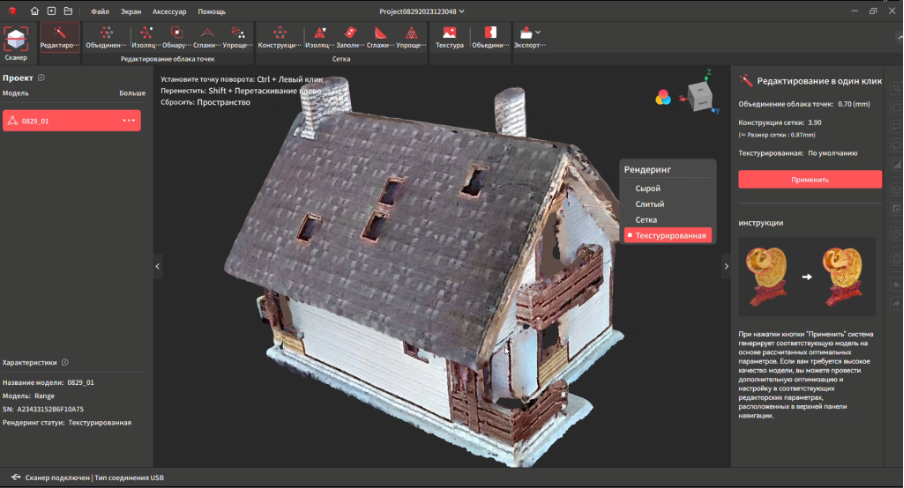
Task: Select the Сырой rendering option
Action: click(x=648, y=188)
